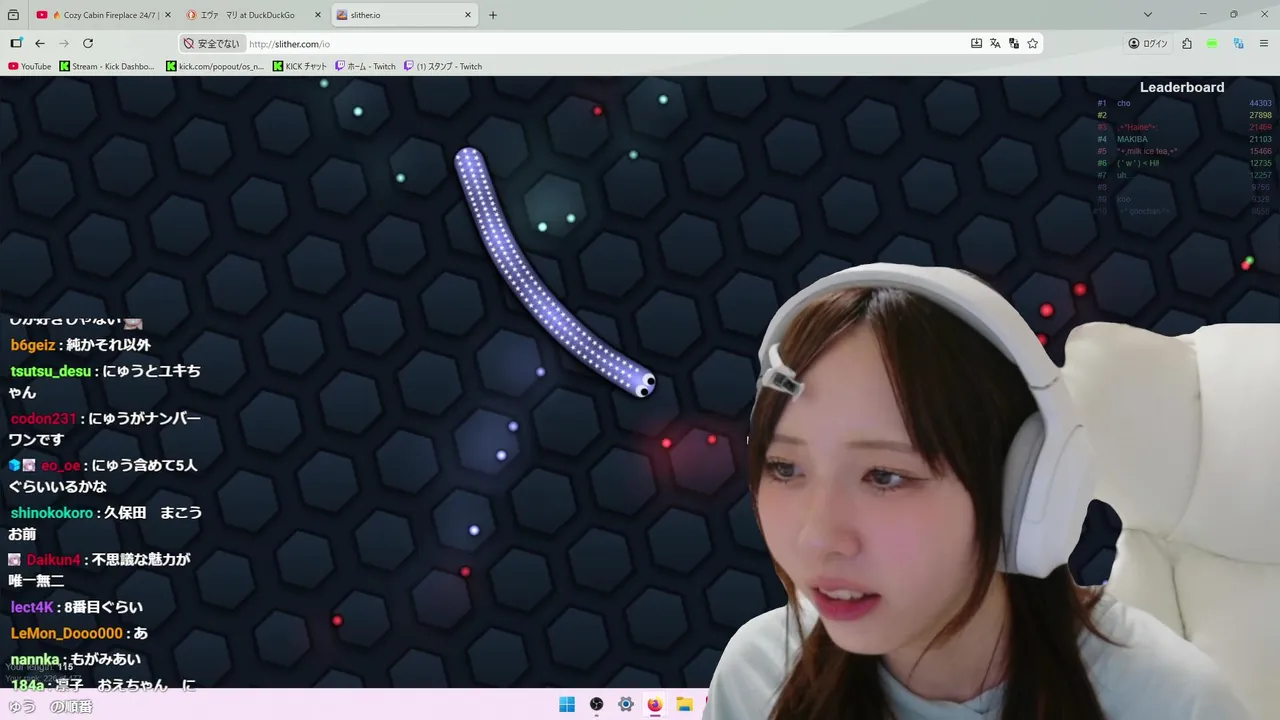This screenshot has width=1280, height=720.
Task: Close the Cozy Cabin Fireplace tab
Action: (x=167, y=15)
